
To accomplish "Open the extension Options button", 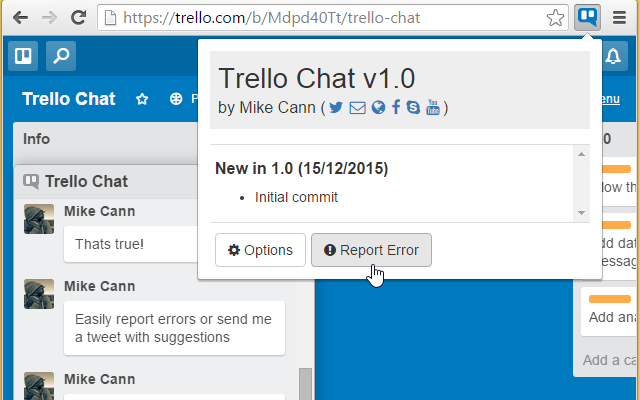I will pyautogui.click(x=260, y=250).
